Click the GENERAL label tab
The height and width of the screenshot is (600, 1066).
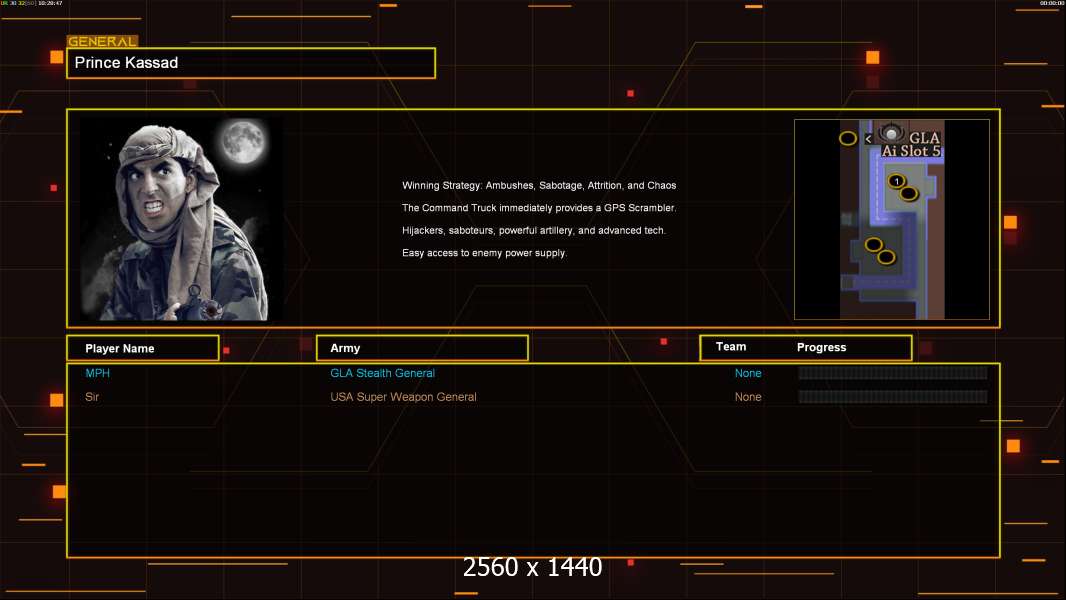tap(101, 42)
